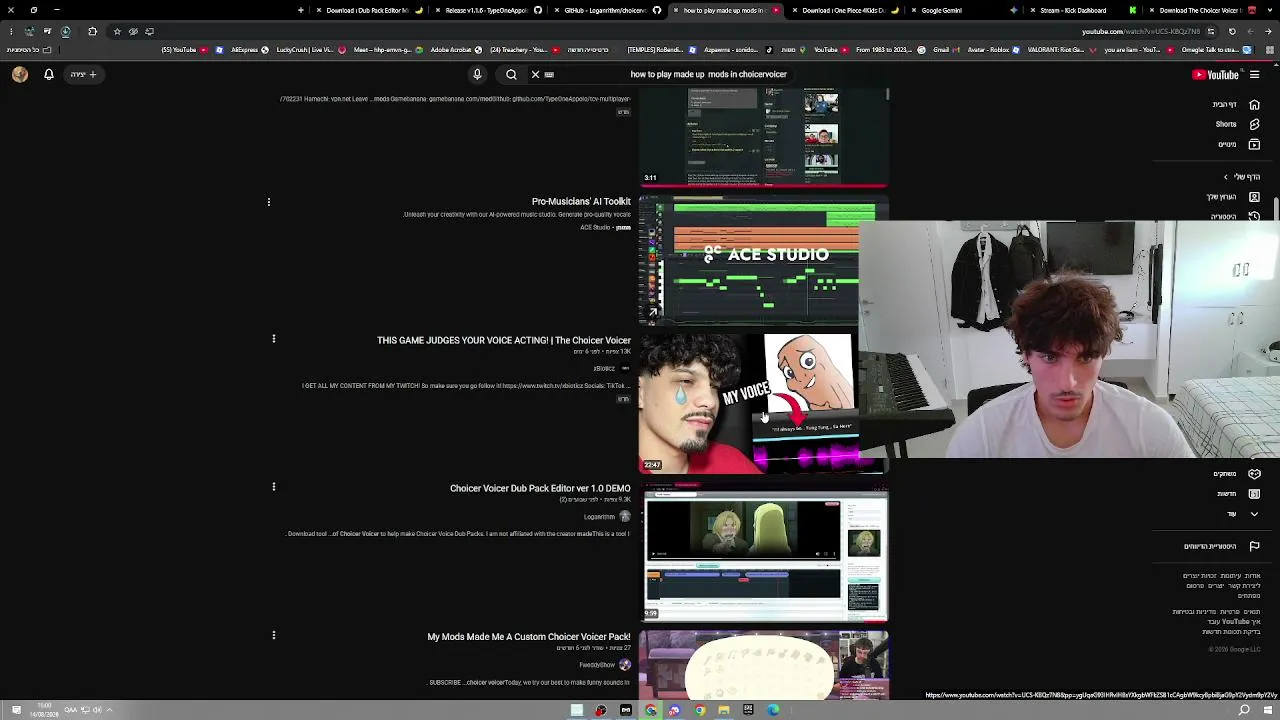Open News in the sidebar
Image resolution: width=1280 pixels, height=720 pixels.
pyautogui.click(x=1237, y=494)
